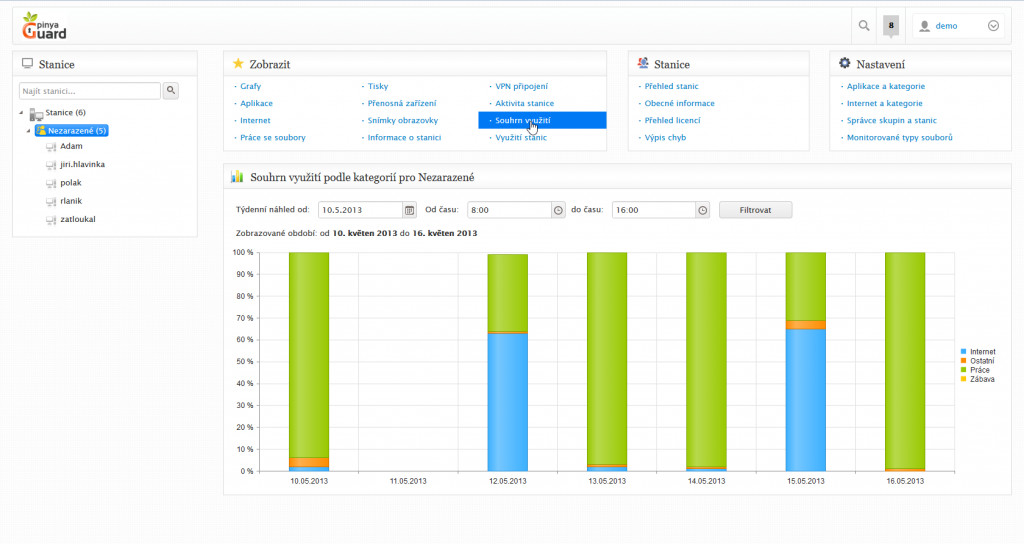1024x544 pixels.
Task: Open the Grafy view
Action: coord(250,86)
